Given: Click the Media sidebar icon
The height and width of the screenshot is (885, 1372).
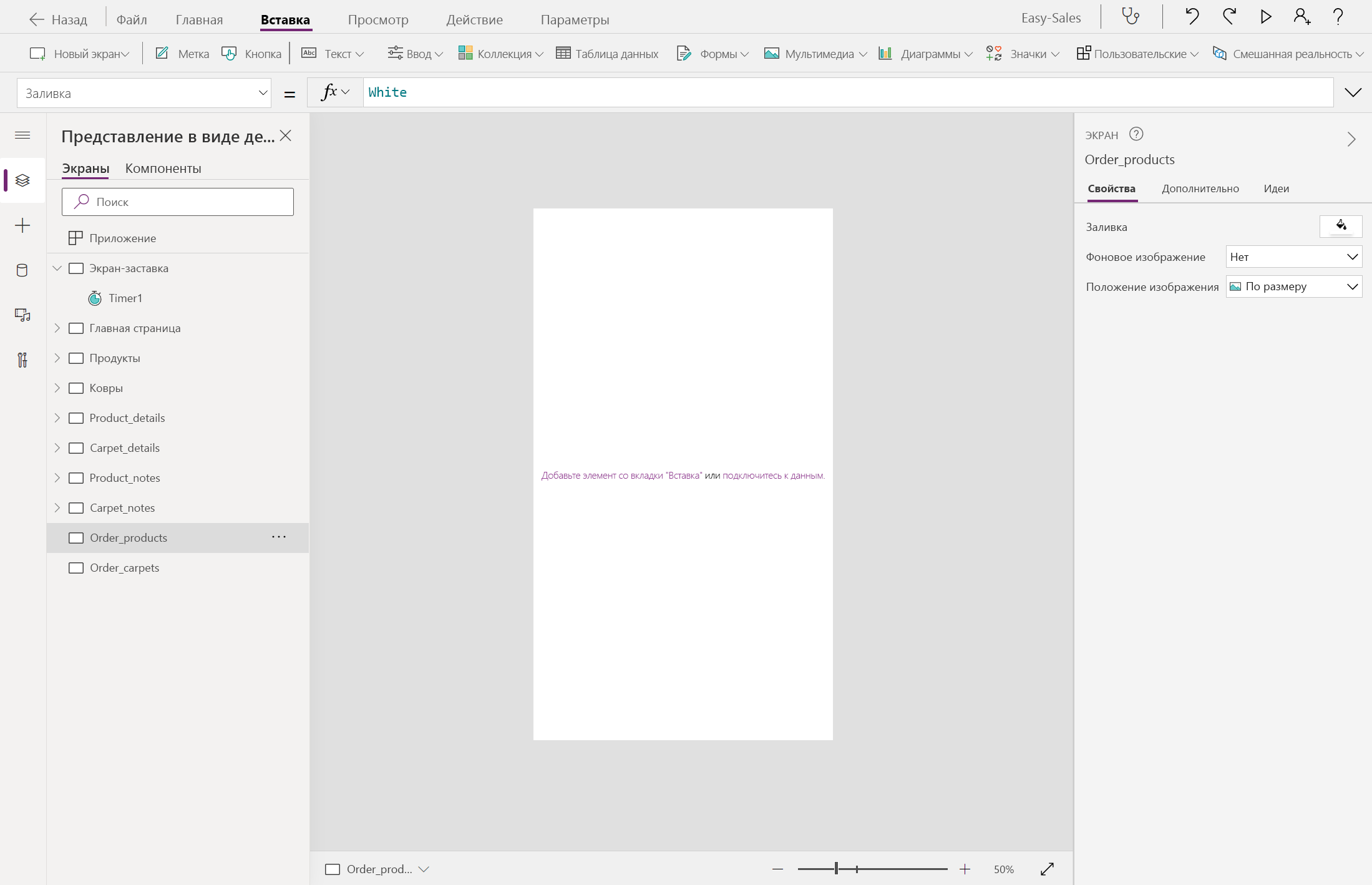Looking at the screenshot, I should pyautogui.click(x=22, y=315).
